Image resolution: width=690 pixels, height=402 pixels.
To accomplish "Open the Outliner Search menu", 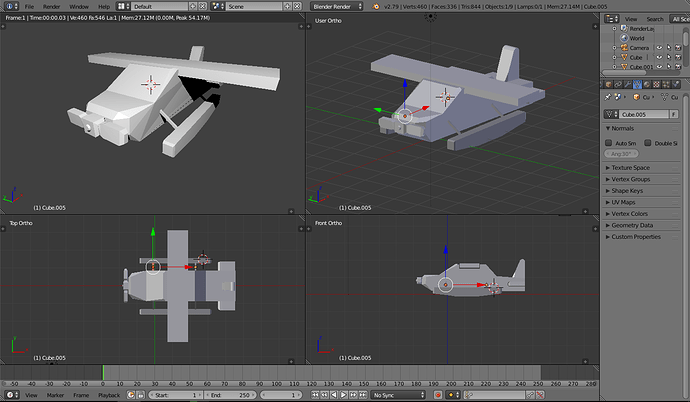I will click(654, 19).
